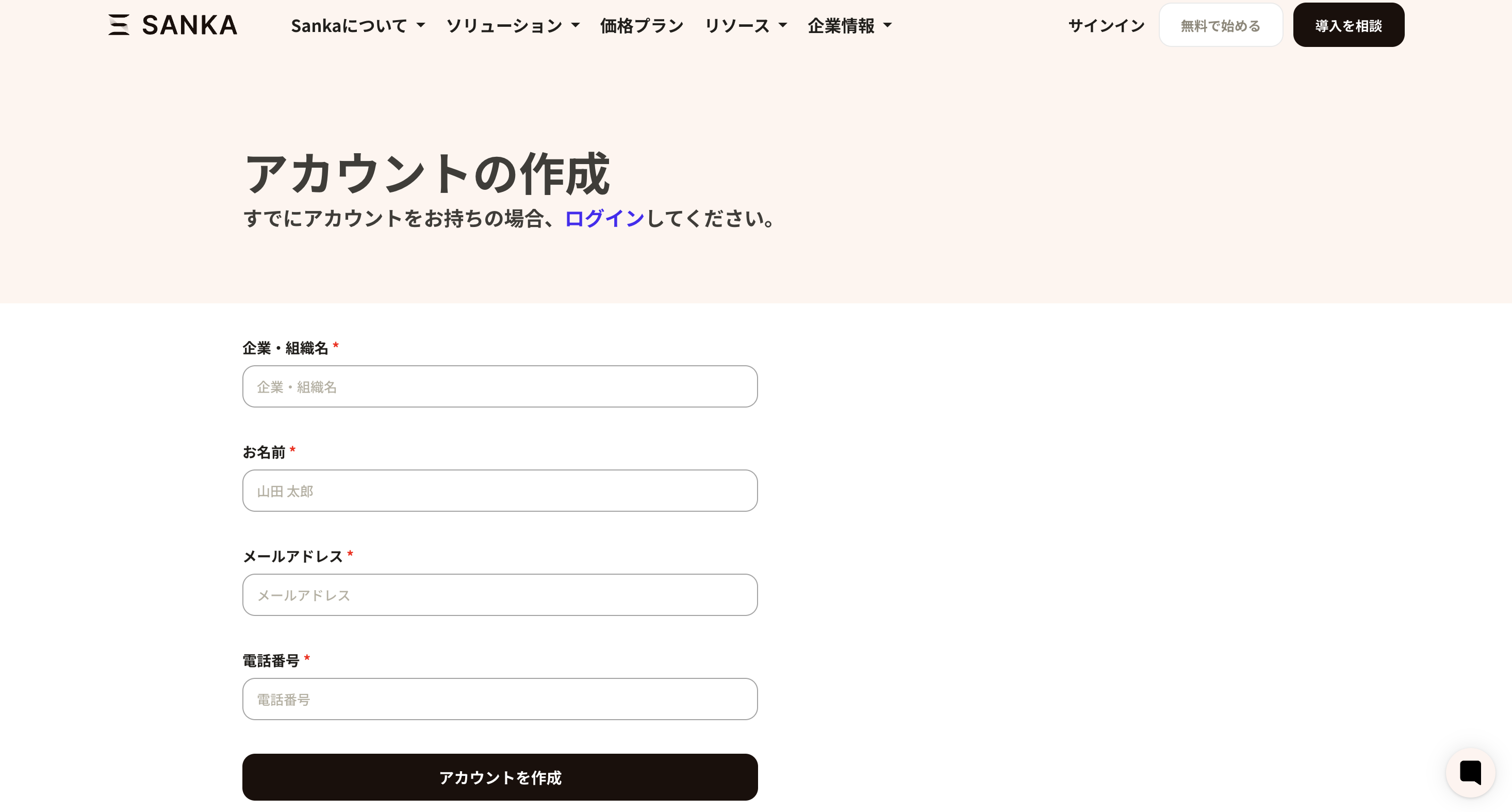
Task: Submit with アカウントを作成 button
Action: coord(500,777)
